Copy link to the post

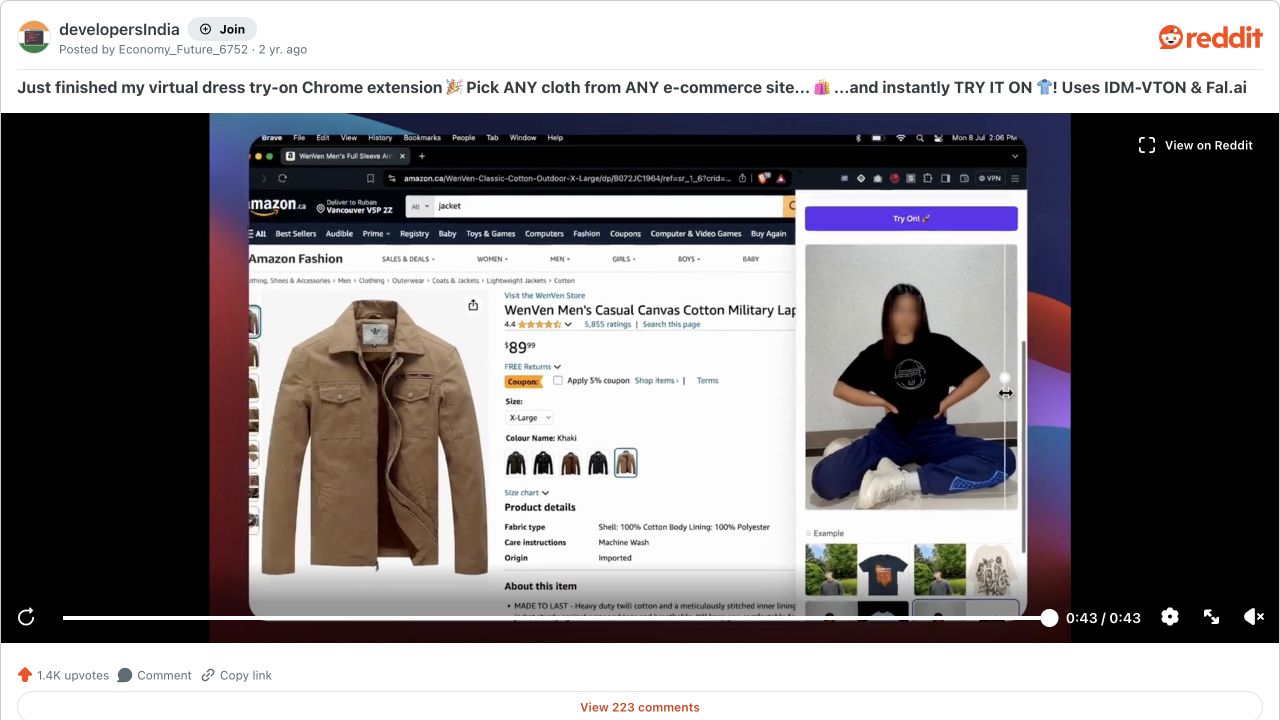click(x=236, y=675)
